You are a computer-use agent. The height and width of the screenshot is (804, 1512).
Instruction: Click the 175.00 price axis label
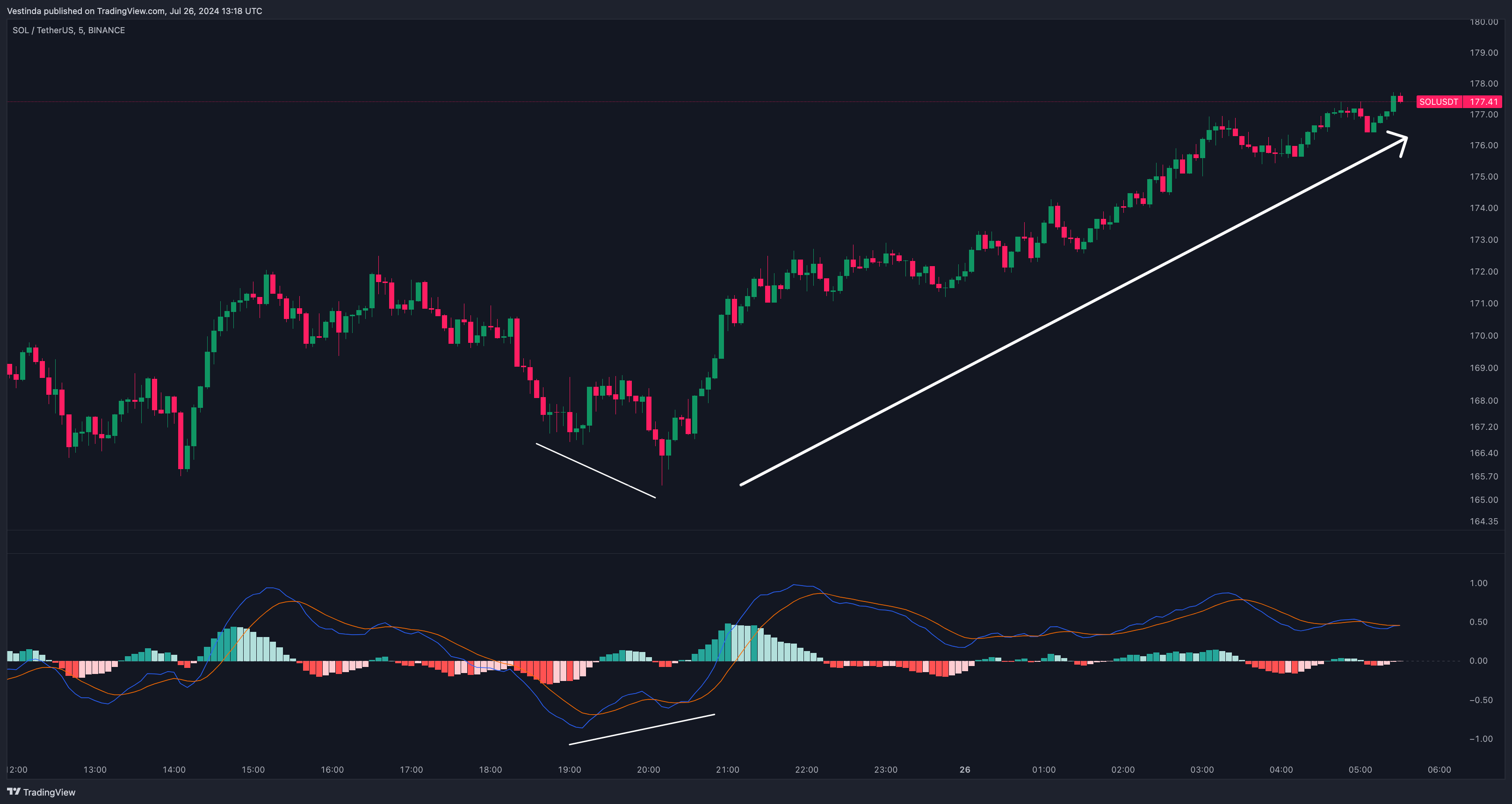(1484, 176)
